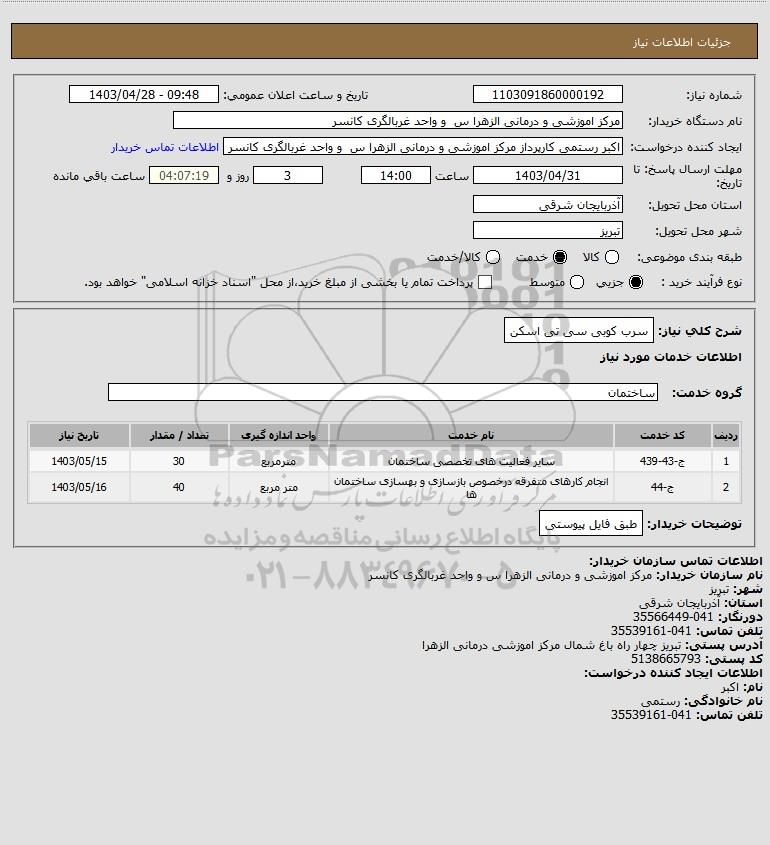Select the کالا radio button
Image resolution: width=770 pixels, height=845 pixels.
pos(612,258)
